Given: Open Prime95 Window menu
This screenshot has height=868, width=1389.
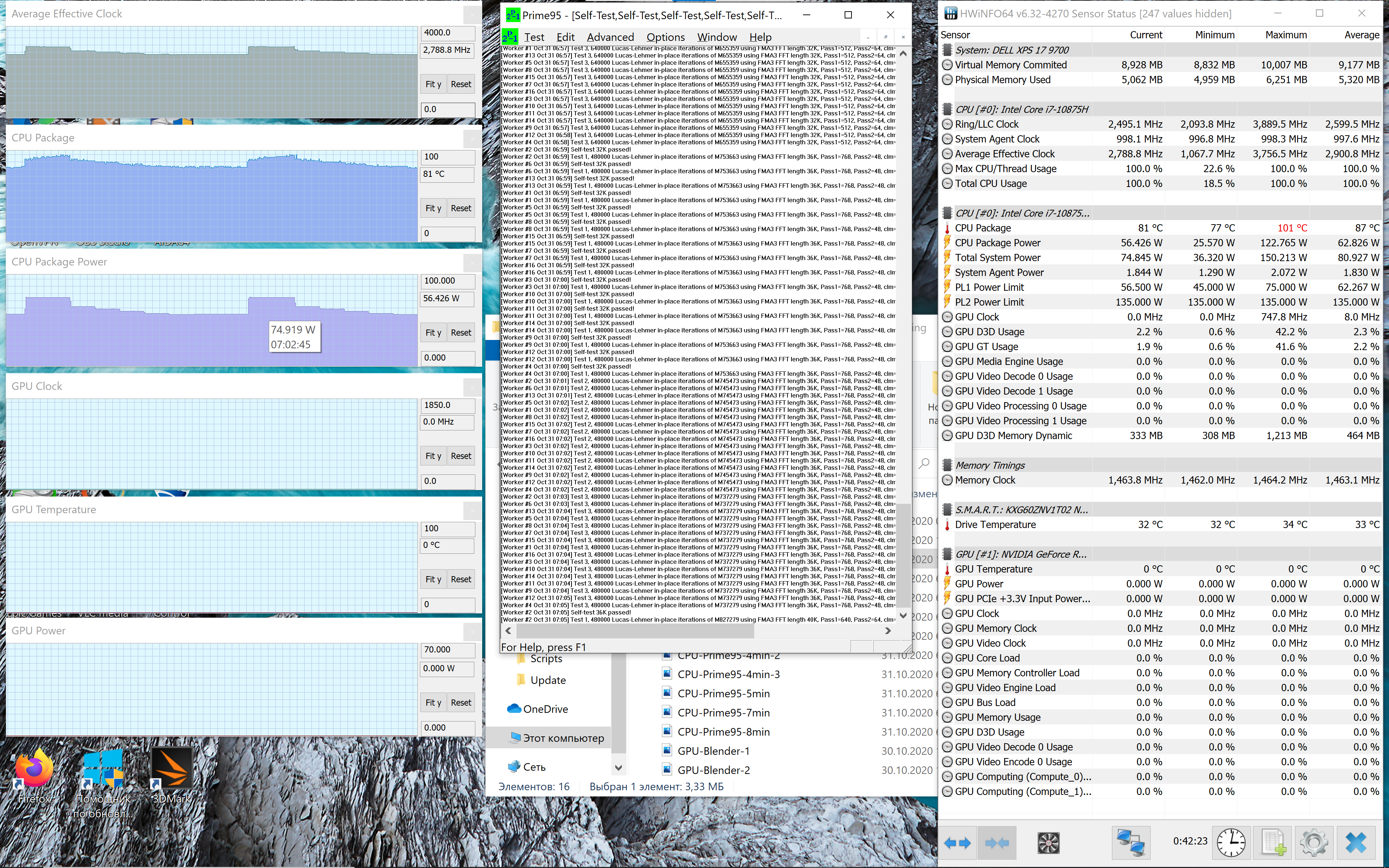Looking at the screenshot, I should coord(717,37).
